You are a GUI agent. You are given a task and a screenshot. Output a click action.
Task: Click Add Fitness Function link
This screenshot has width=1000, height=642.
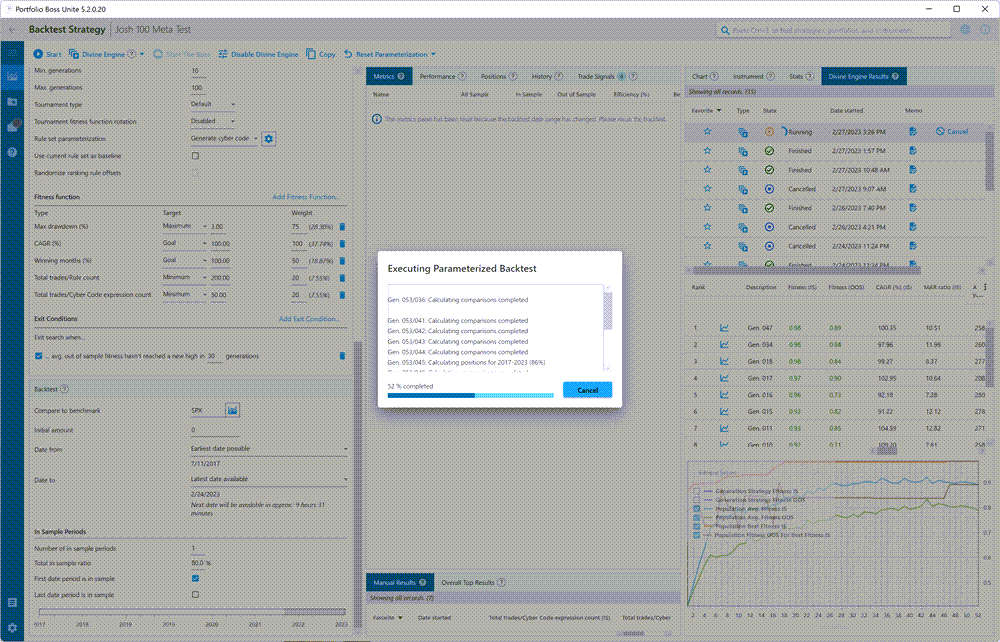click(x=306, y=197)
